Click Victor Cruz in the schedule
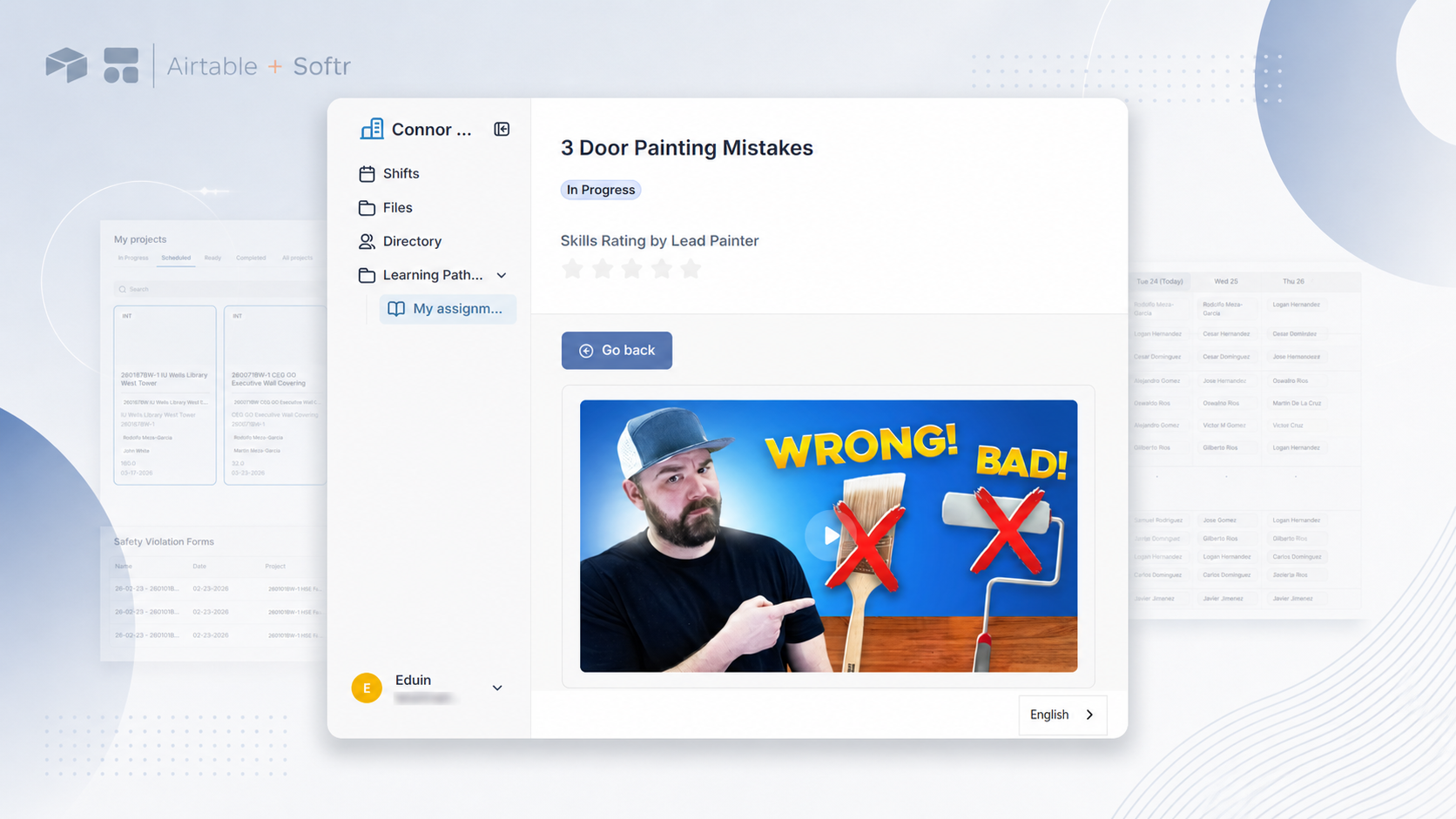The width and height of the screenshot is (1456, 819). click(1288, 426)
